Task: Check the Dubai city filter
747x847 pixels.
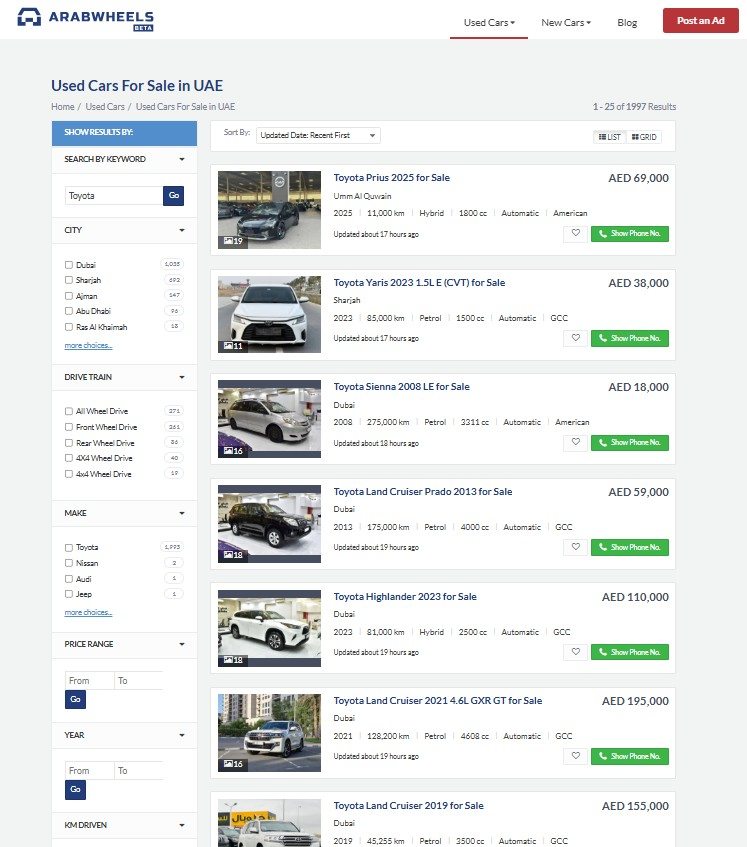Action: [x=69, y=265]
